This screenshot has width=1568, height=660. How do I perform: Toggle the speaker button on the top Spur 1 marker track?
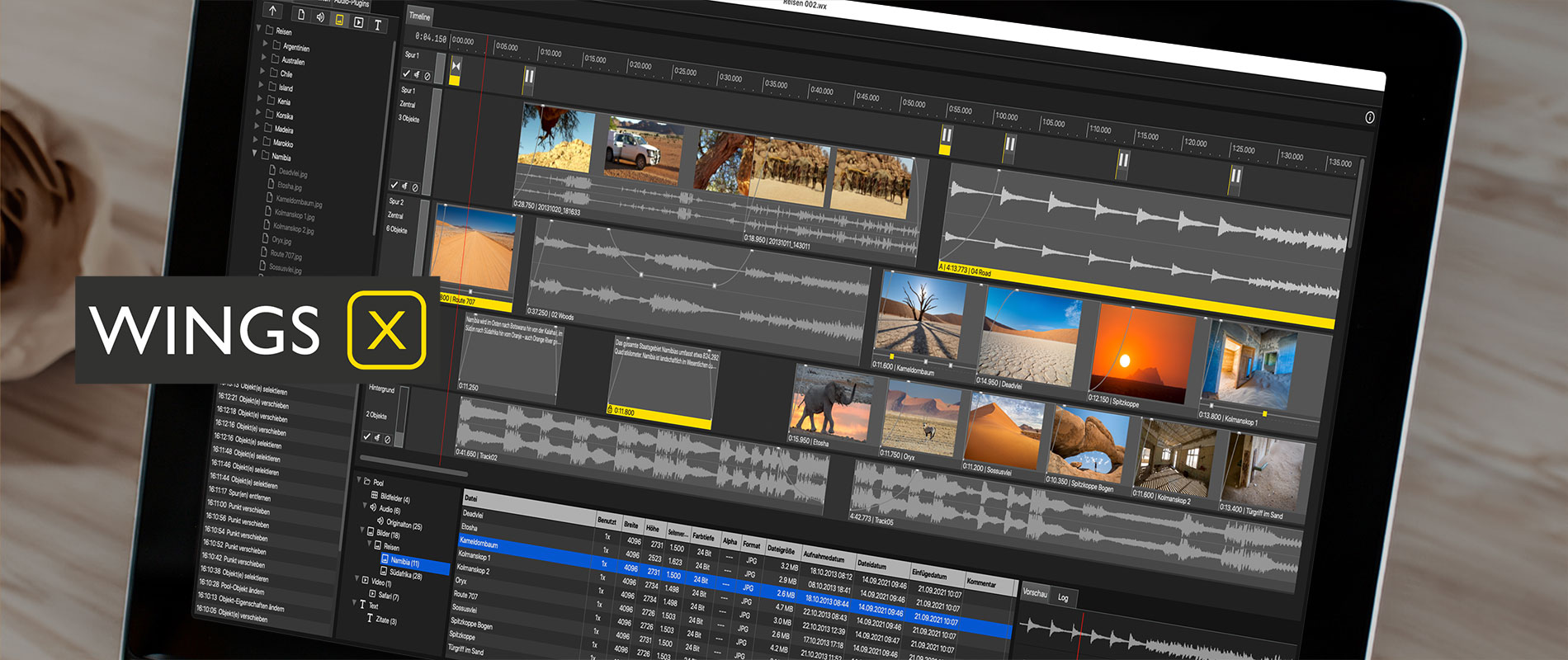point(417,75)
